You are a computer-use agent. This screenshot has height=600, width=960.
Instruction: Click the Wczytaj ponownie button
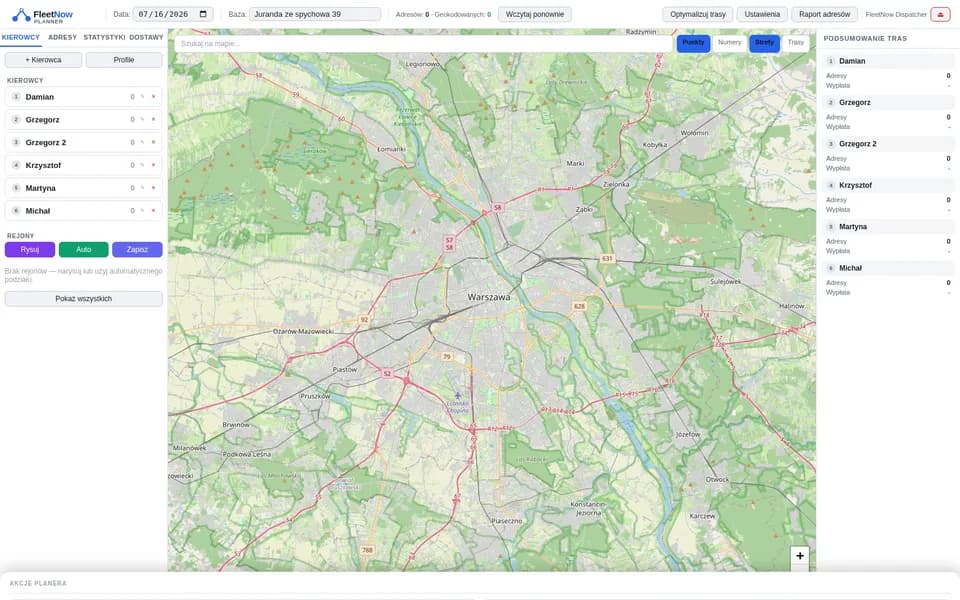(534, 14)
